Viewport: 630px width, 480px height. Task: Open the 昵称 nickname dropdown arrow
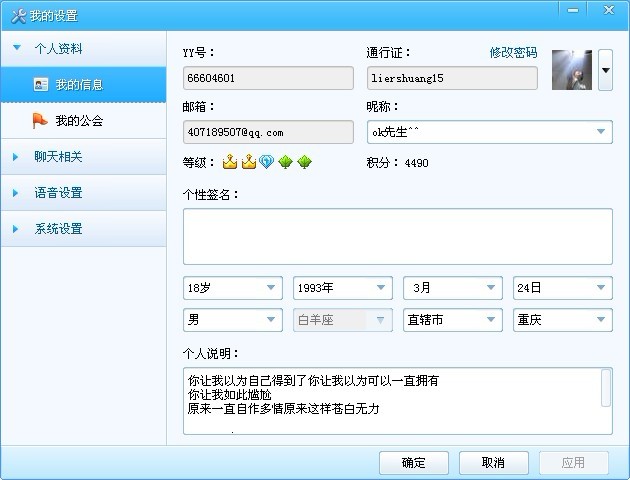coord(601,132)
